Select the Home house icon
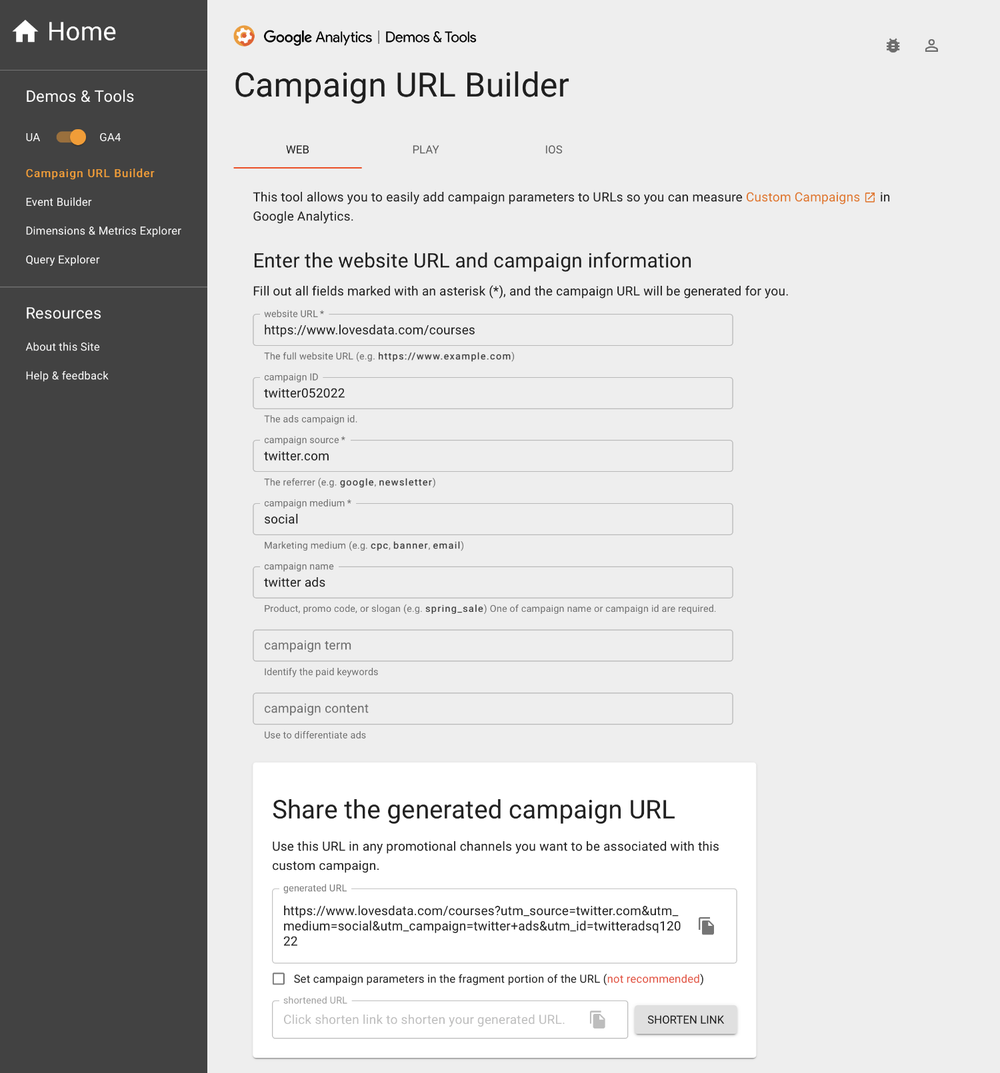 click(x=25, y=31)
